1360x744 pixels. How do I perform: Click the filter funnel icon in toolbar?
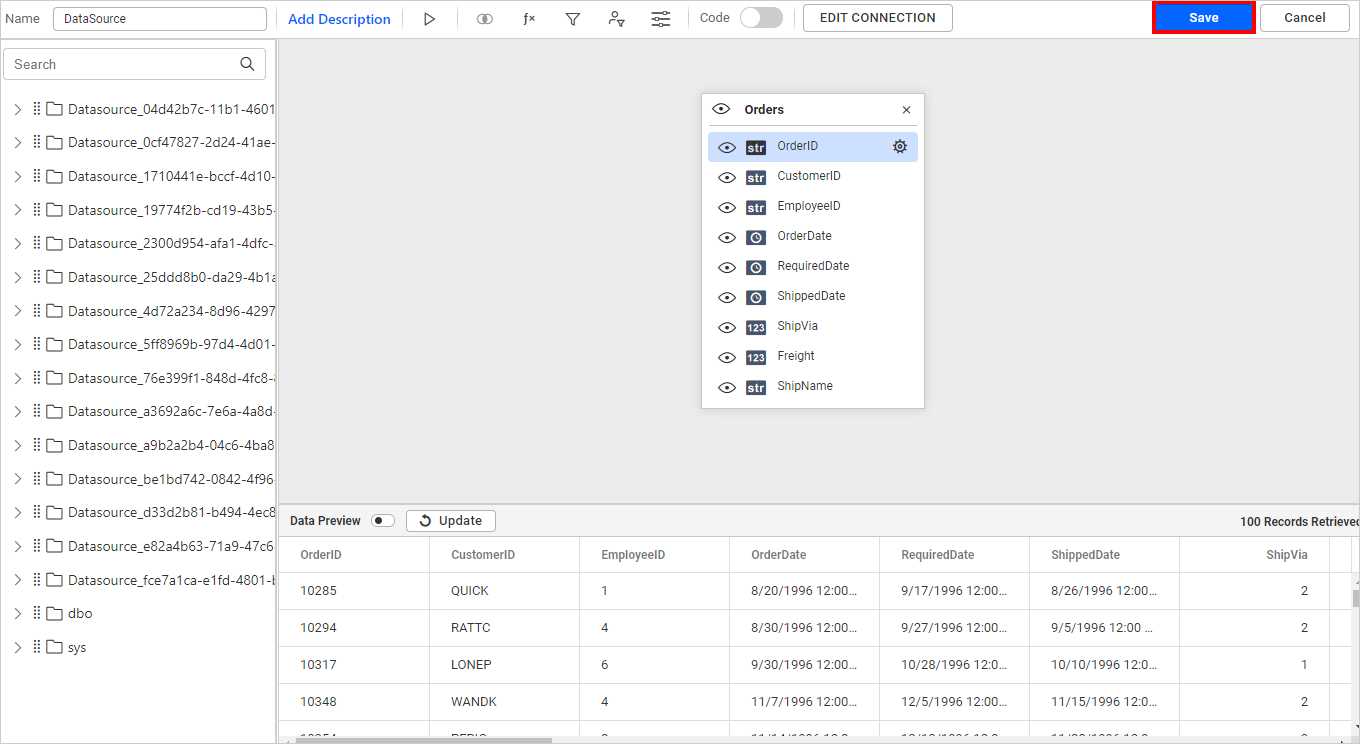(573, 19)
